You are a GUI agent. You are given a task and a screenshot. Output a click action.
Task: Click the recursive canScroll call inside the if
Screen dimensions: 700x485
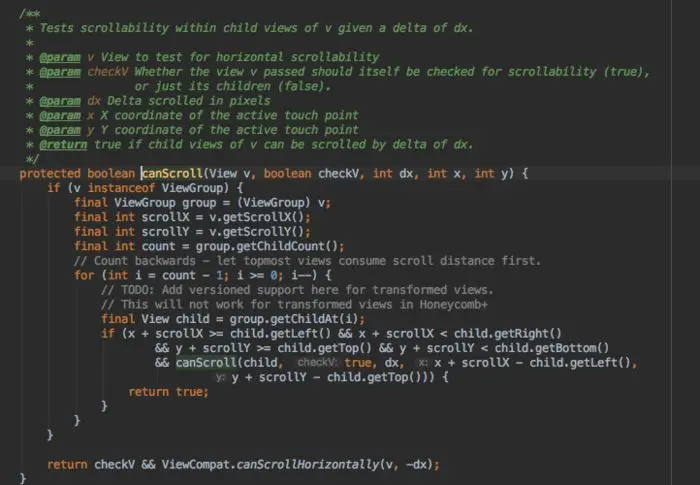click(x=206, y=362)
